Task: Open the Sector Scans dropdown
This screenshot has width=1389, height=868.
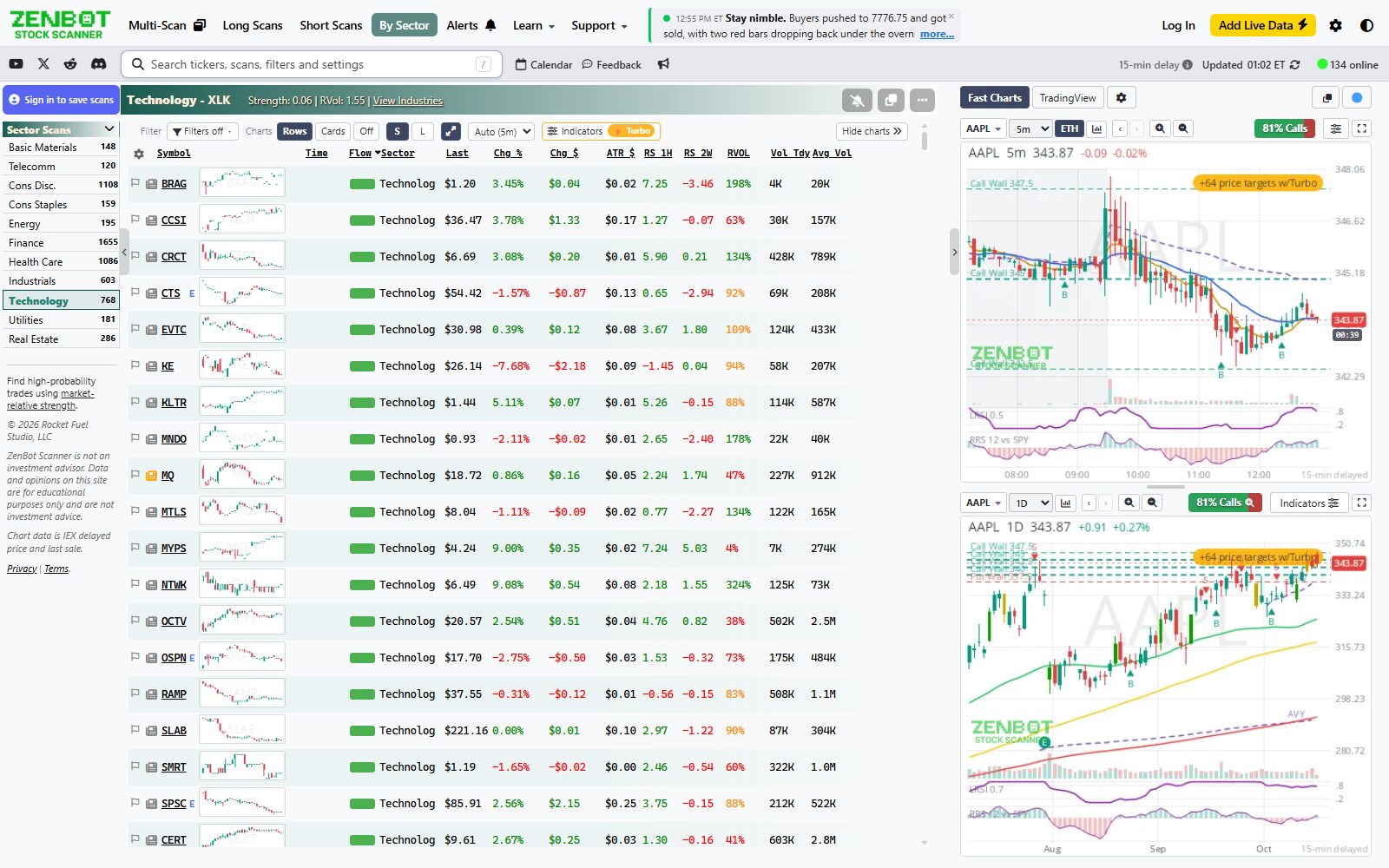Action: tap(60, 129)
